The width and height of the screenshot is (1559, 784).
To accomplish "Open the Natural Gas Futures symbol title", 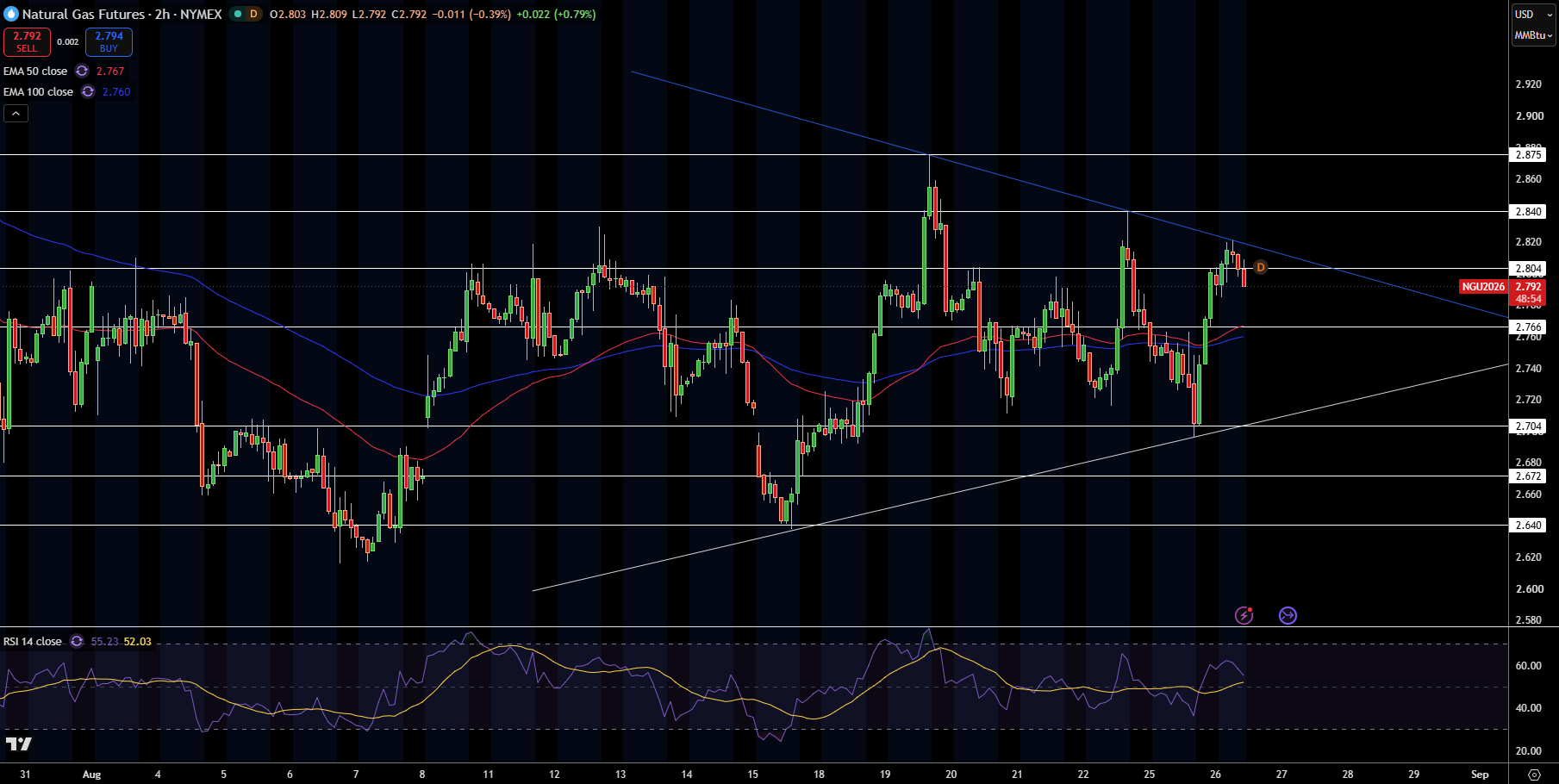I will 122,14.
